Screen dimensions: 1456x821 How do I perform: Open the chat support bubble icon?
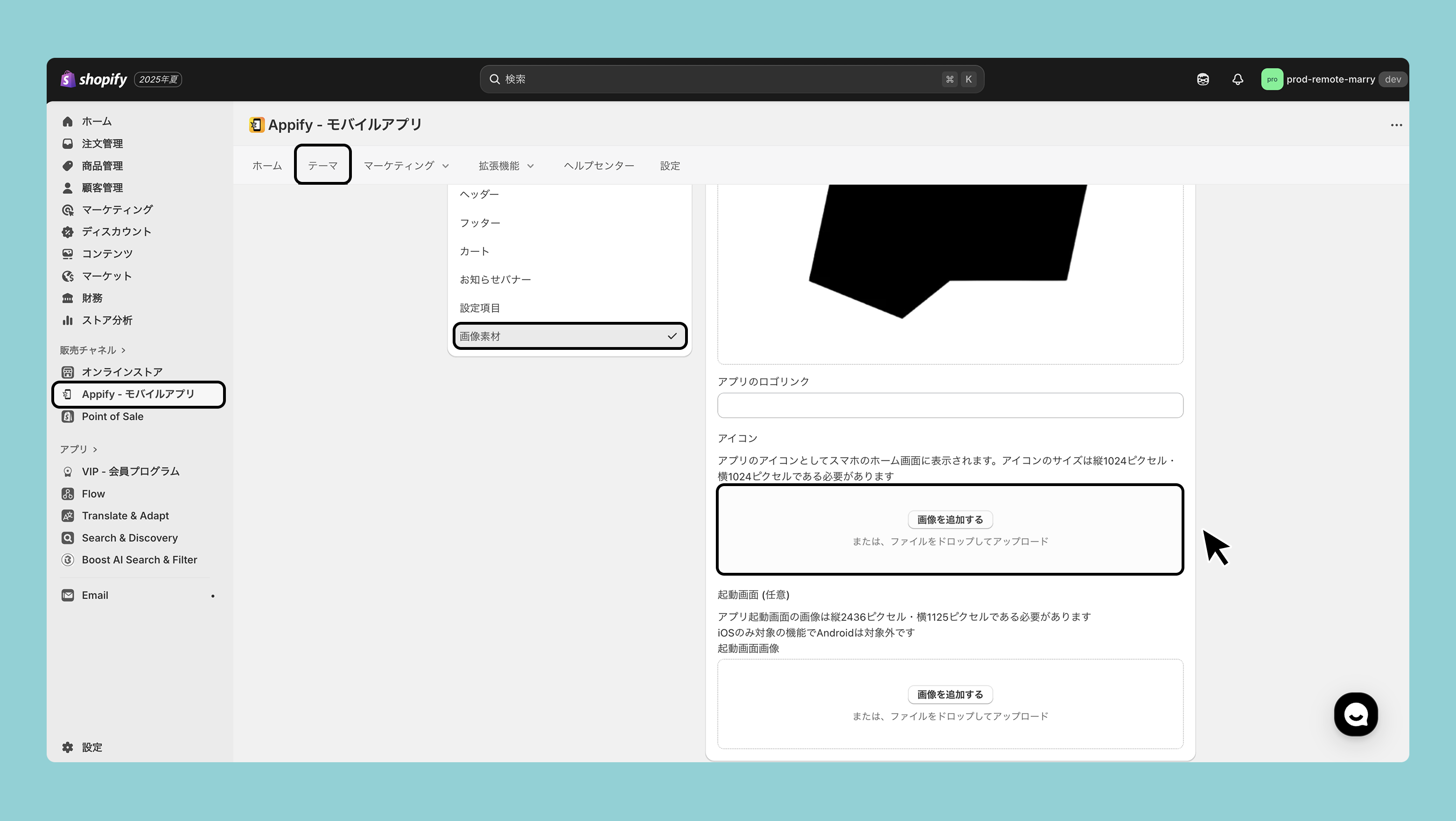click(1355, 714)
